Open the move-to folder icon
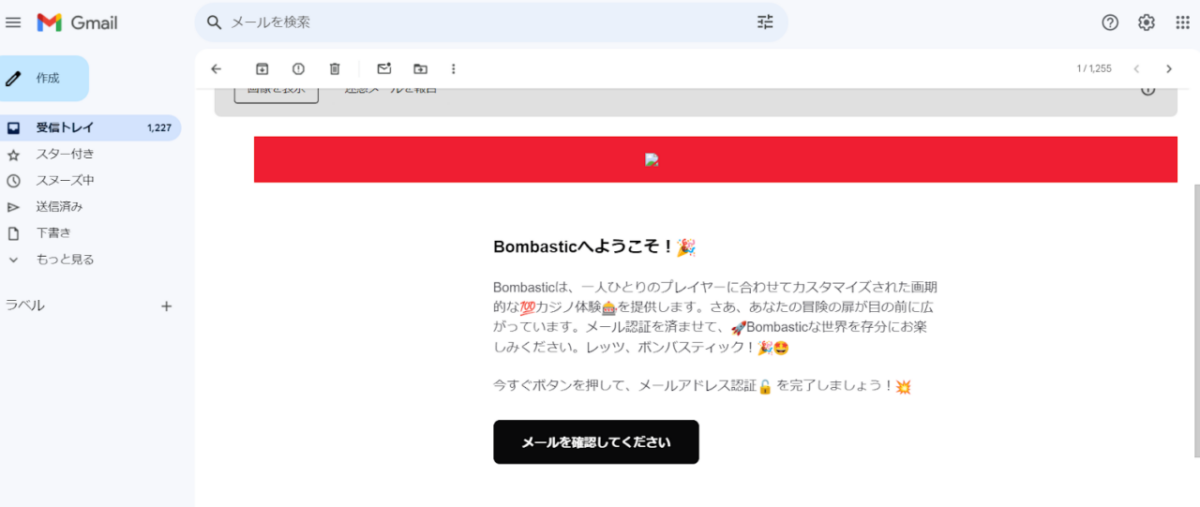 (x=420, y=69)
